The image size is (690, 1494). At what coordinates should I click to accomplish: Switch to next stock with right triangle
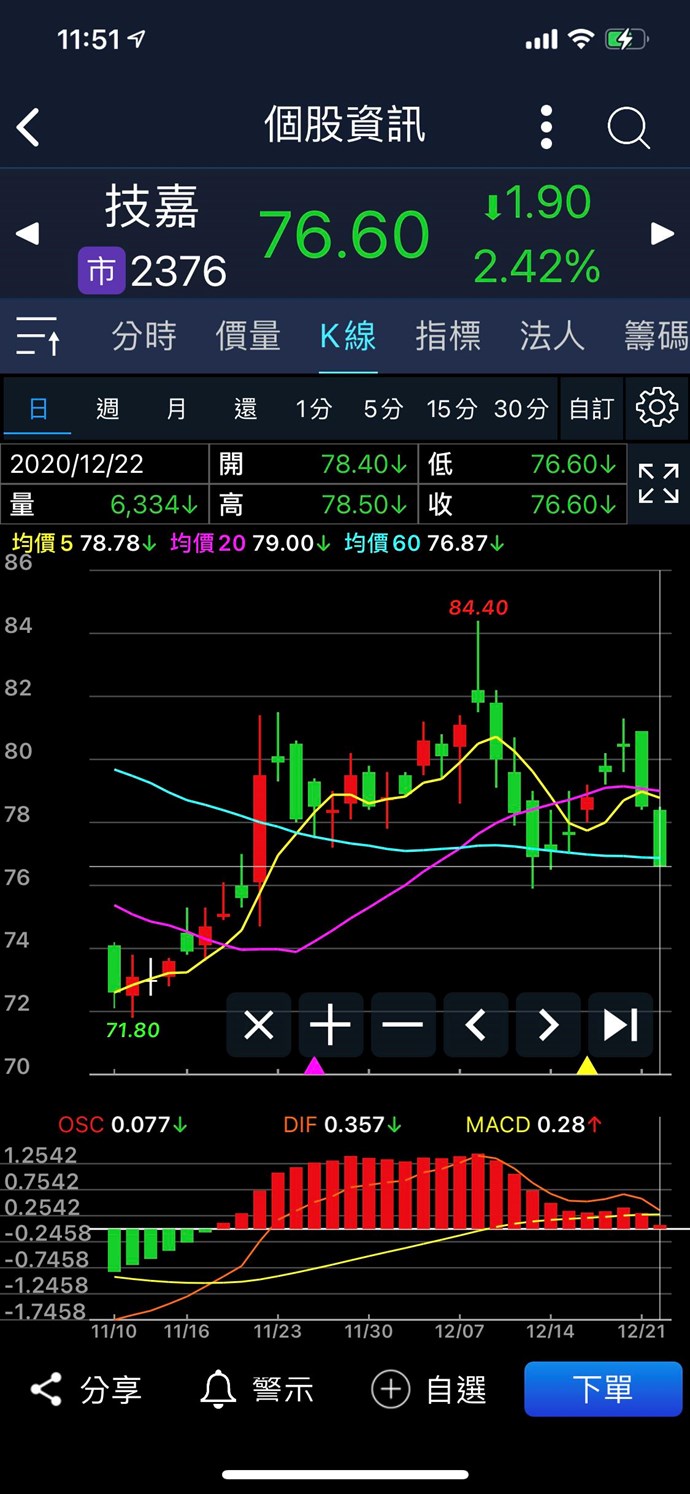pyautogui.click(x=662, y=234)
